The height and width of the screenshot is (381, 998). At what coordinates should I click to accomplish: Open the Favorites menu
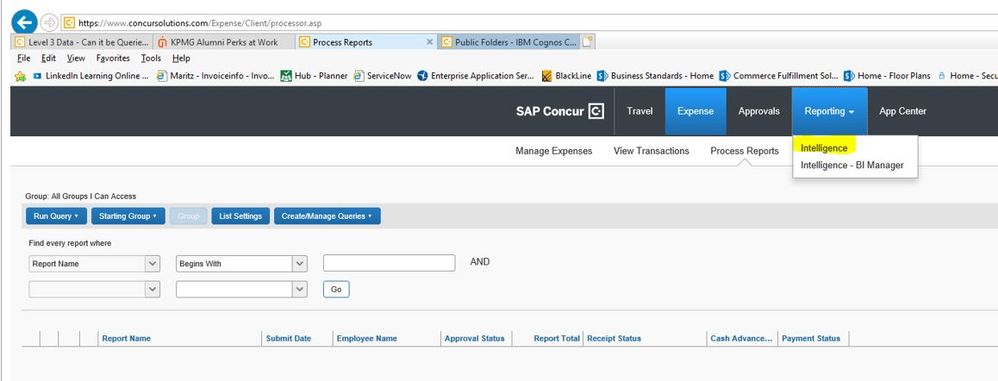[113, 58]
